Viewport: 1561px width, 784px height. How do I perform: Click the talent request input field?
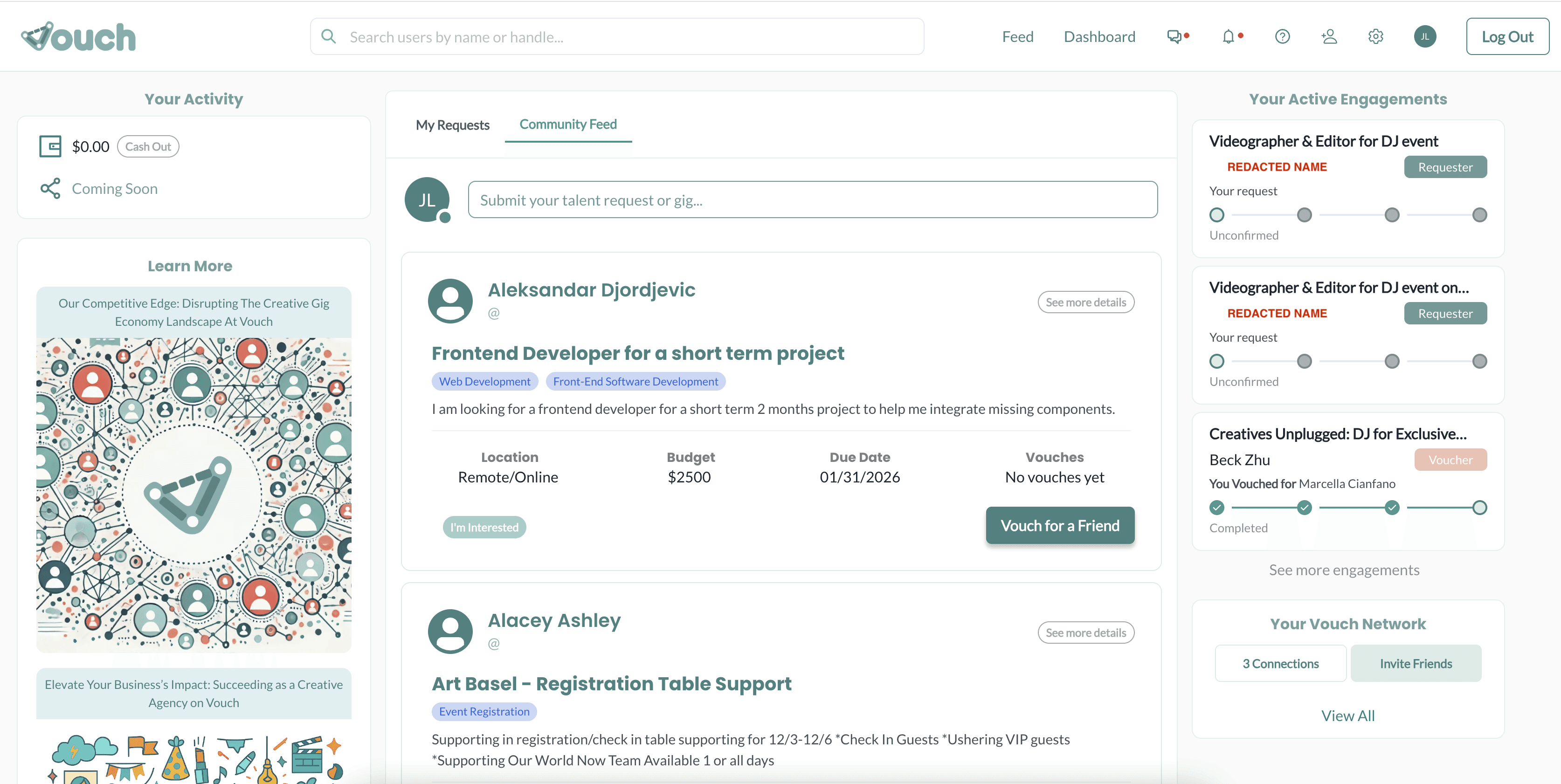(x=812, y=200)
